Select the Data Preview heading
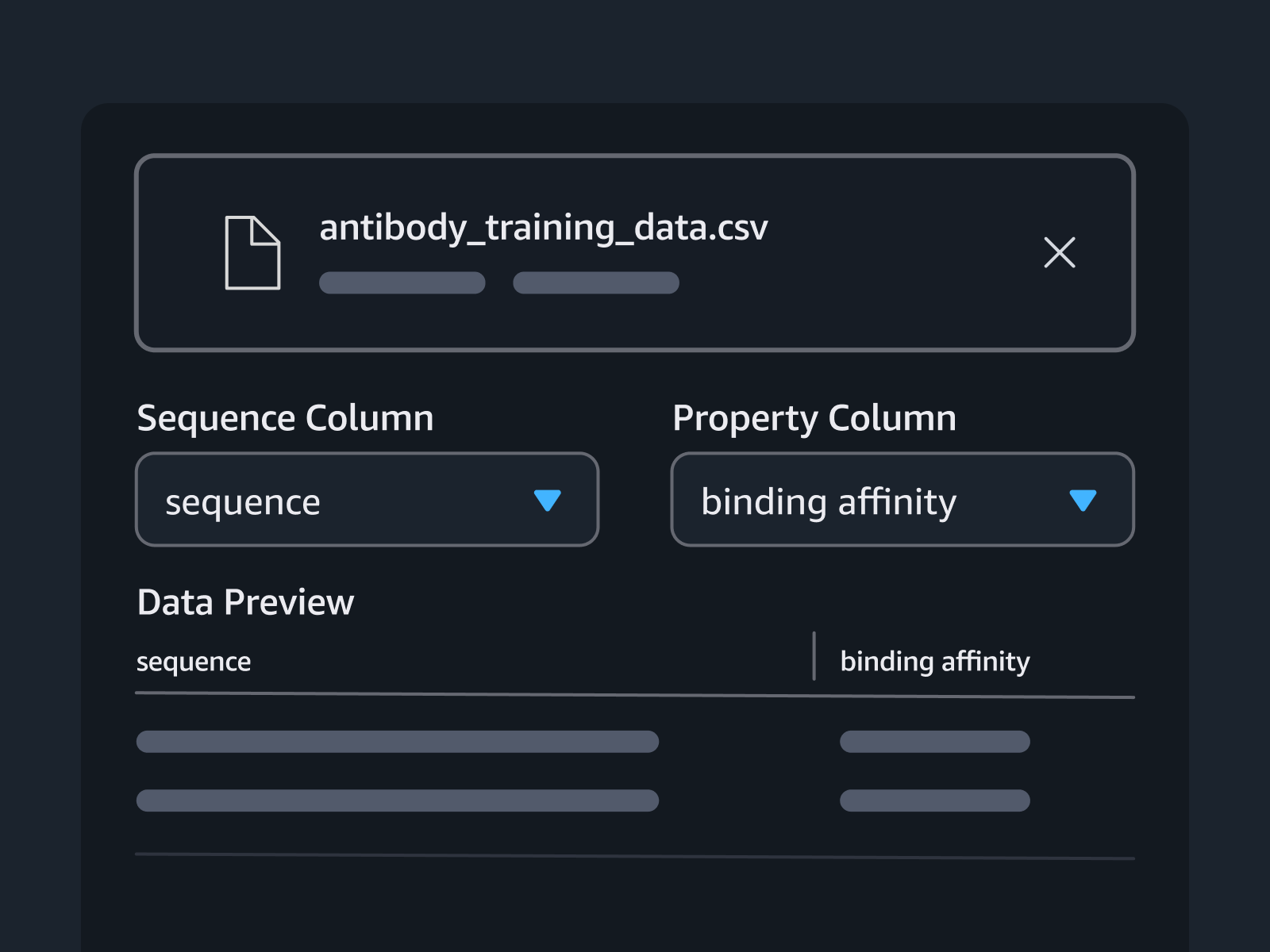 (x=245, y=602)
